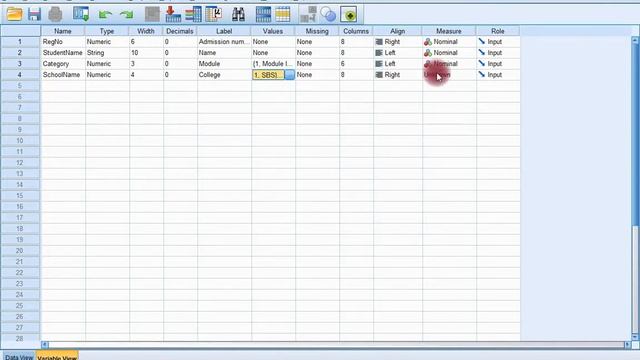Viewport: 640px width, 360px height.
Task: Click Input role cell for SchoolName
Action: point(498,75)
